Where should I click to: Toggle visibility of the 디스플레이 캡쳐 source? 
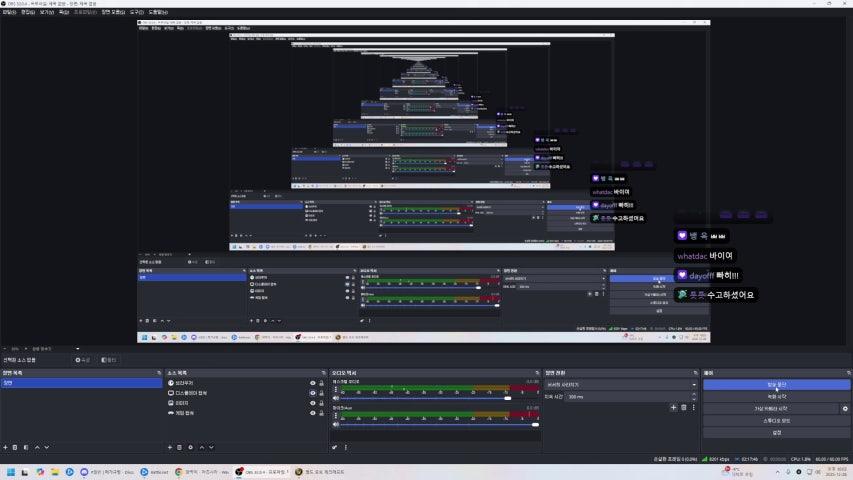click(313, 393)
